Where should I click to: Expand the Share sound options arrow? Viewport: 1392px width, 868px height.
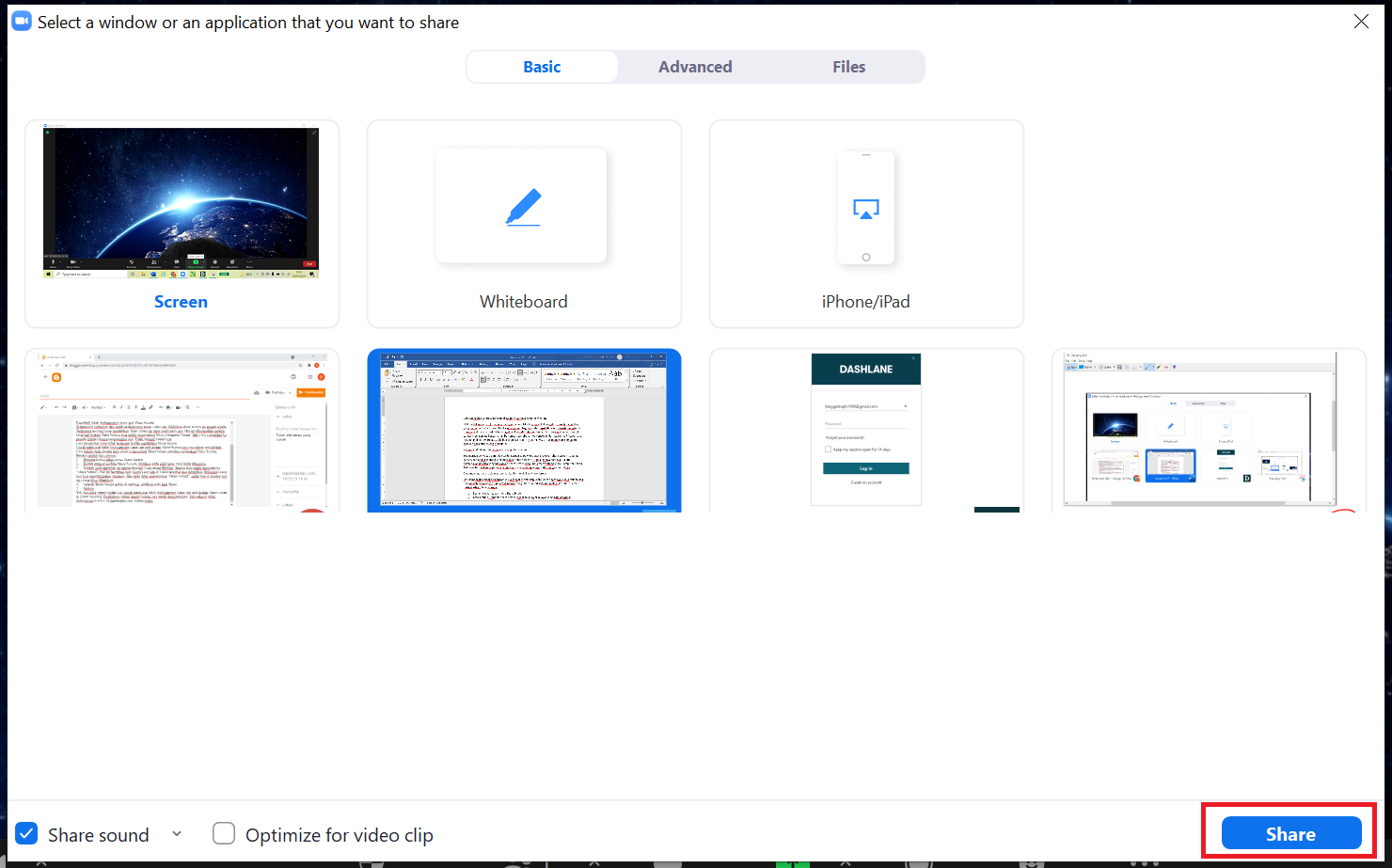tap(177, 834)
